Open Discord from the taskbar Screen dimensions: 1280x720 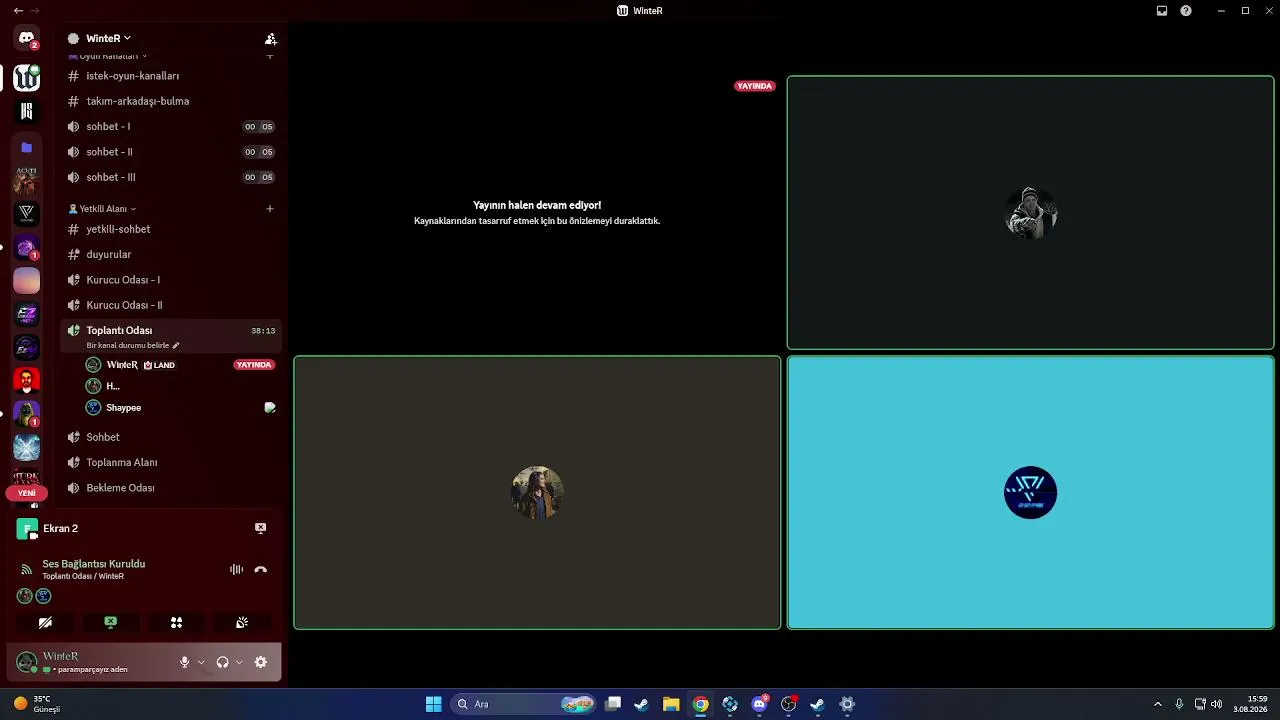[759, 704]
